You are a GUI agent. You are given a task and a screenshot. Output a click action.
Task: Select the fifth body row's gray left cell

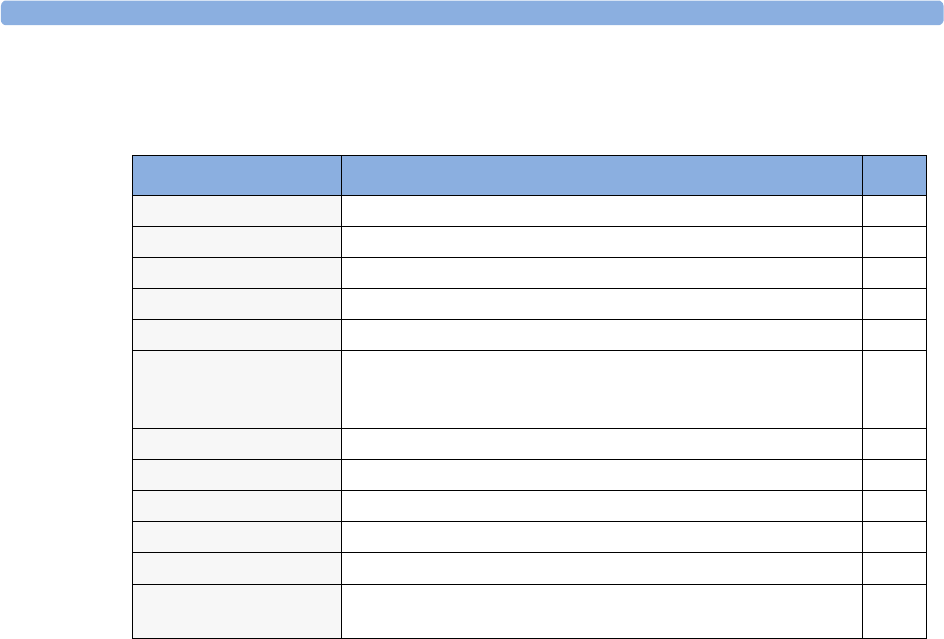coord(236,334)
